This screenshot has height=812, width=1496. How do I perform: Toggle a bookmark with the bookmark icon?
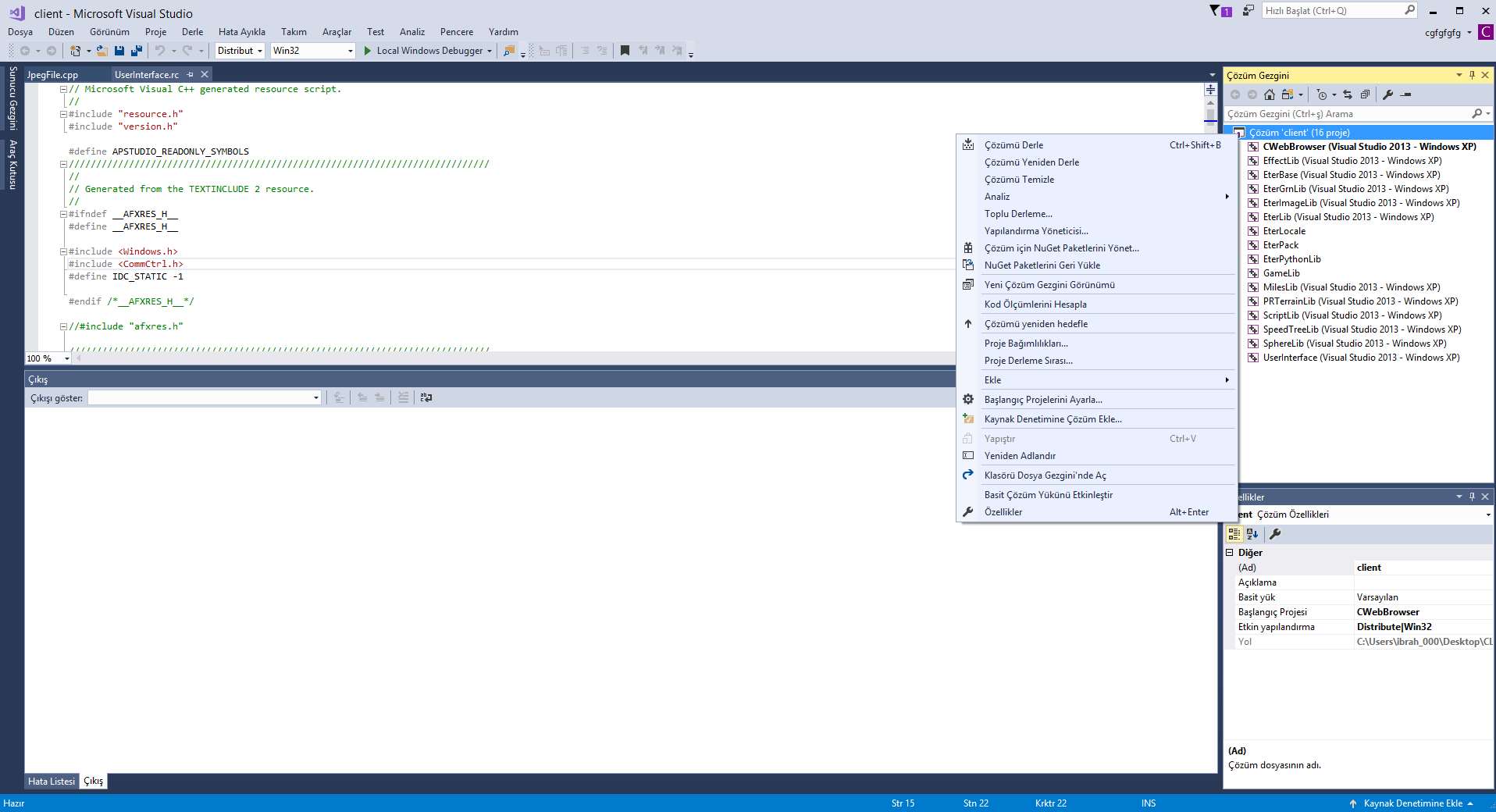(625, 51)
